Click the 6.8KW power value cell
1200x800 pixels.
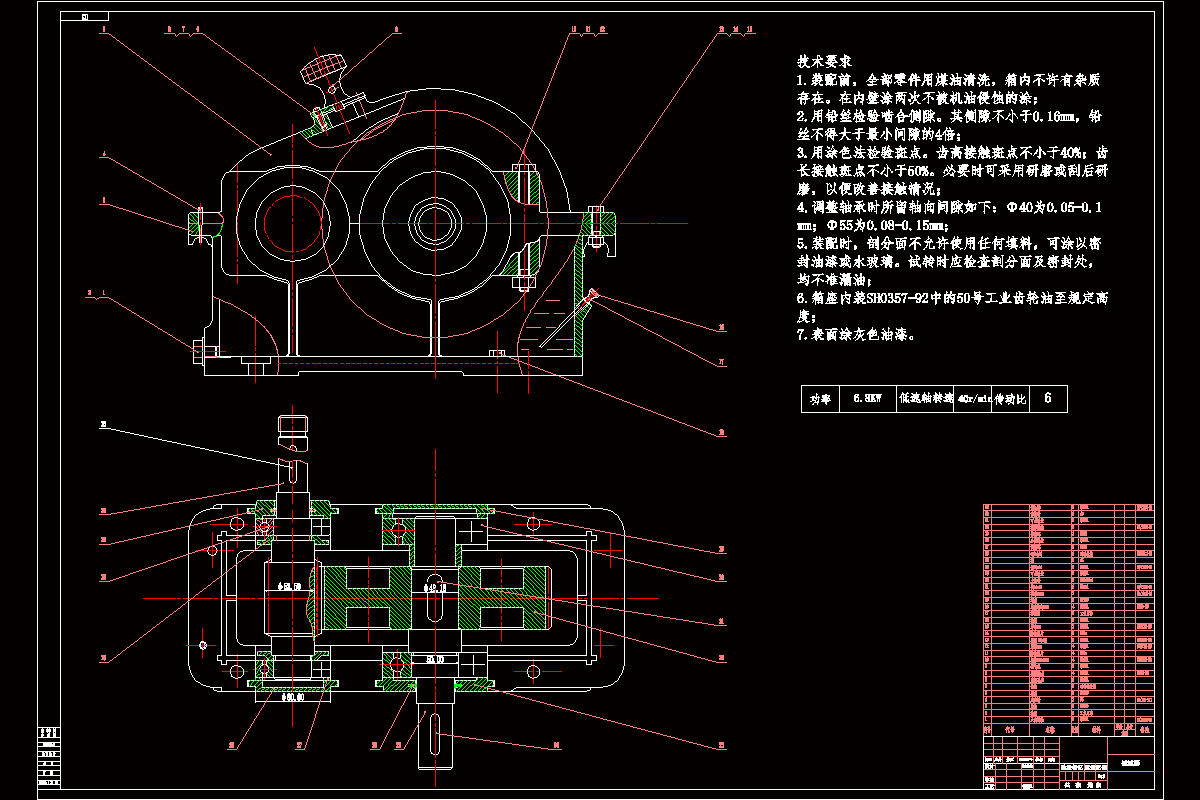click(x=868, y=399)
